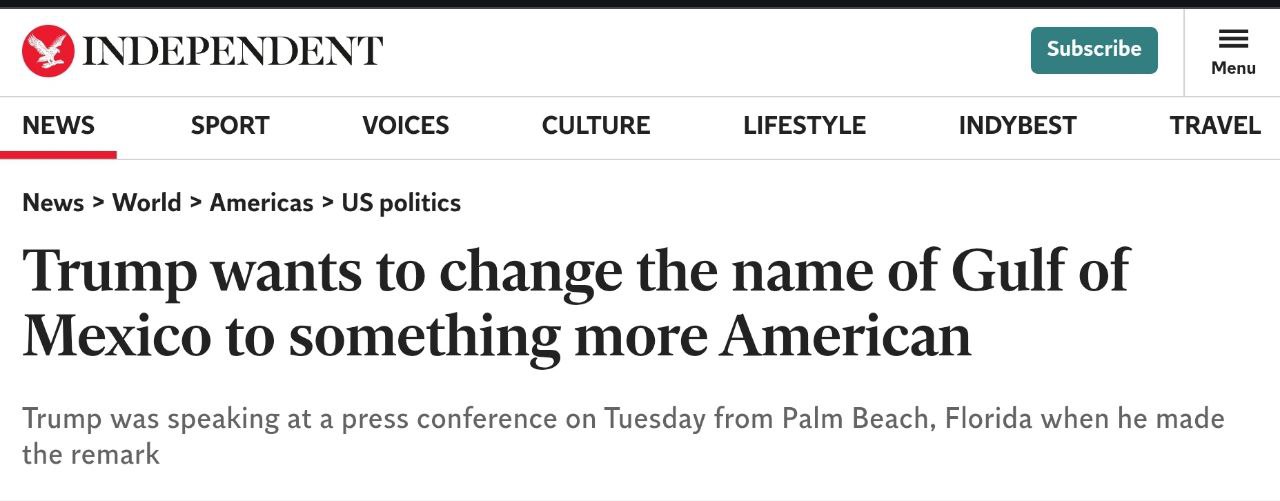
Task: Open the Travel section tab
Action: click(x=1215, y=126)
